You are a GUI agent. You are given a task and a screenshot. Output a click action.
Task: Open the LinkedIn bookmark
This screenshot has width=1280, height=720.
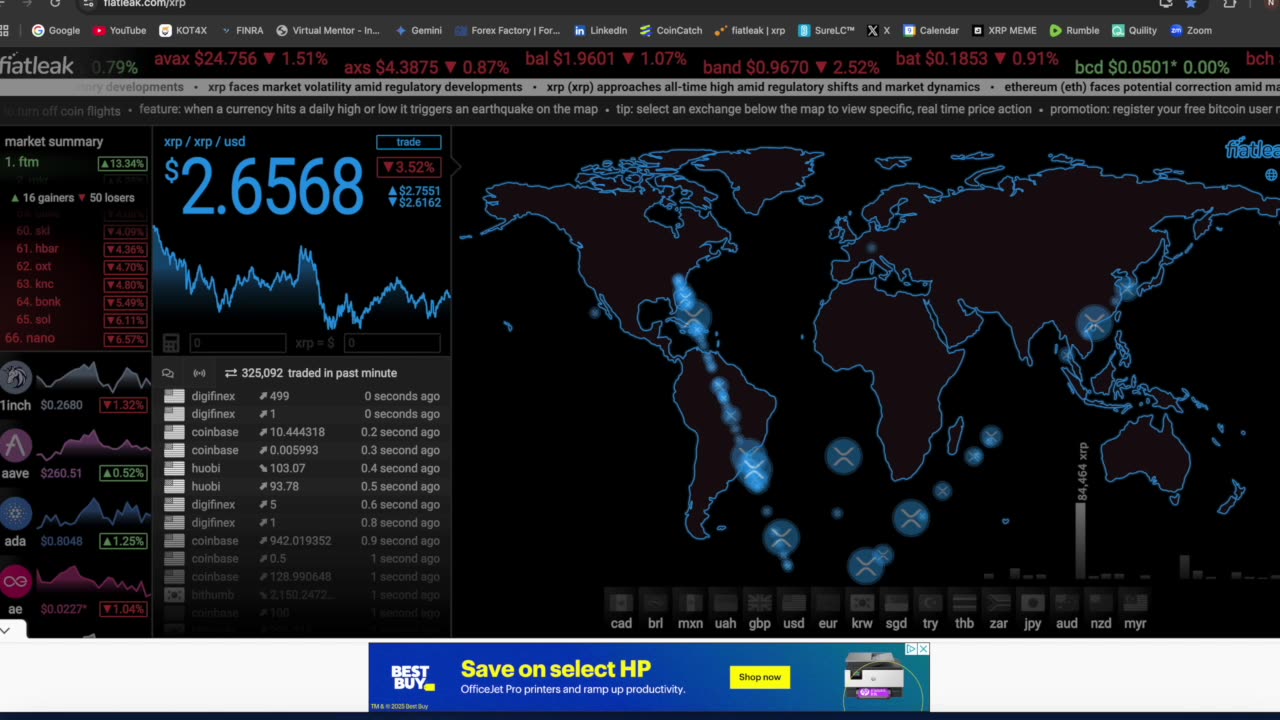601,30
